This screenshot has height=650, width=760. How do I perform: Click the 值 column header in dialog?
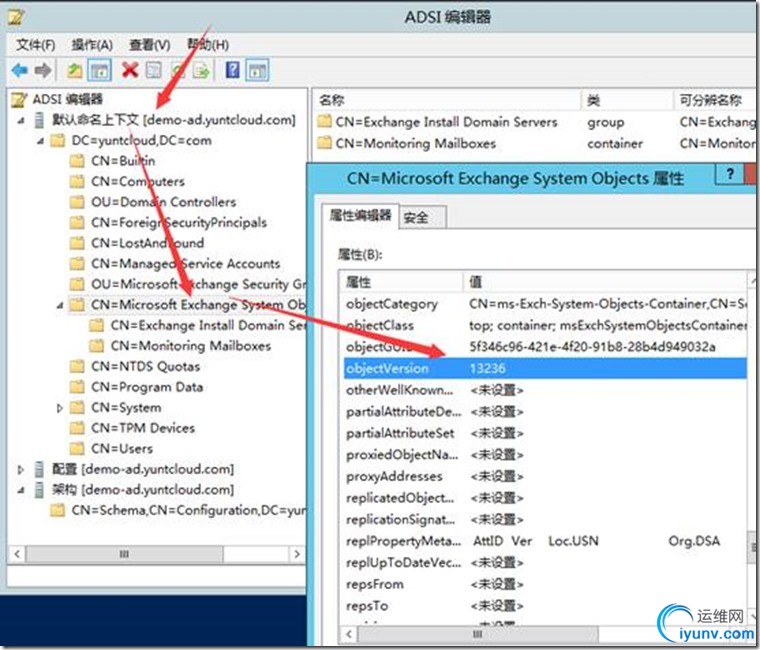(605, 282)
